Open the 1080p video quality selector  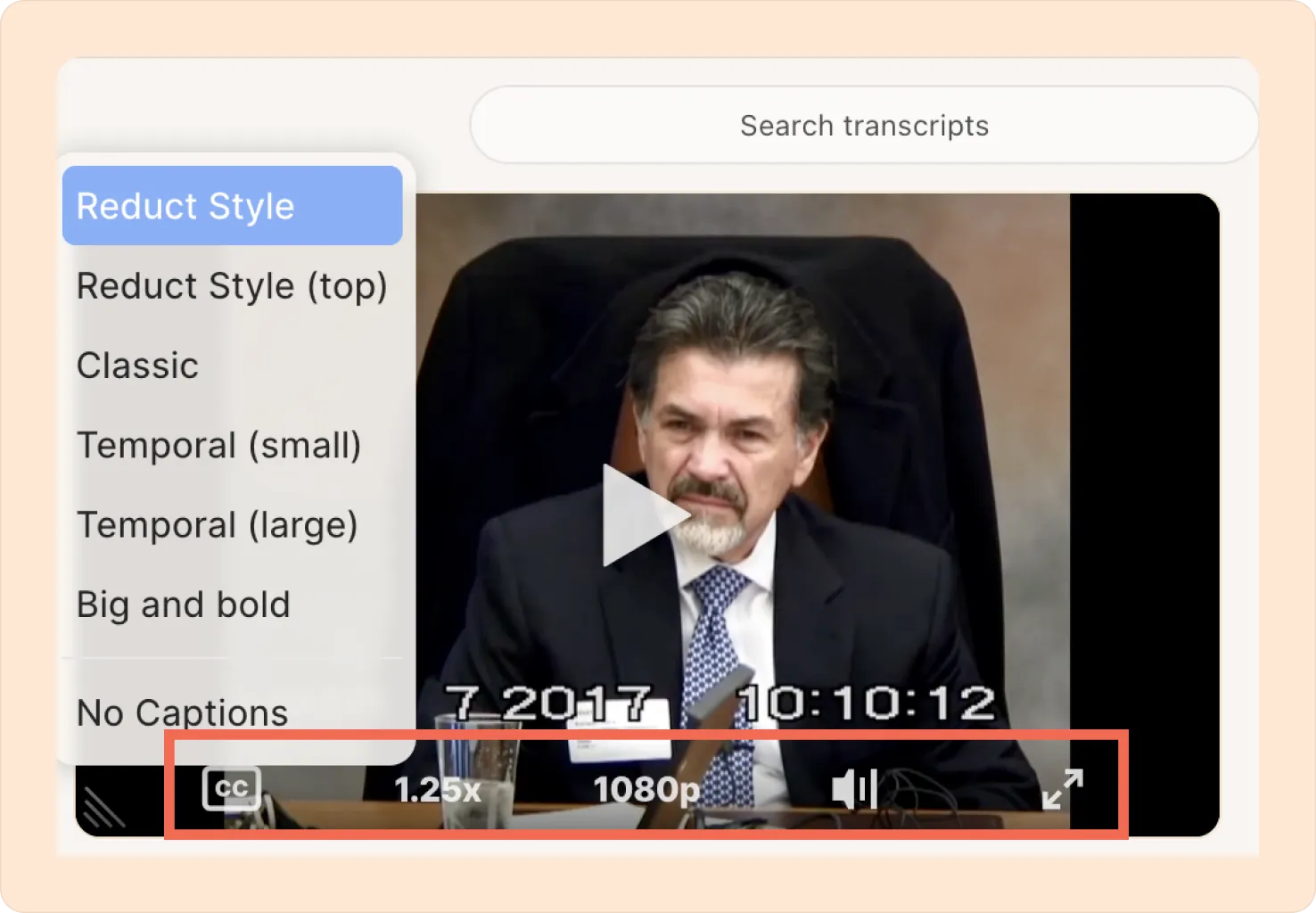[x=646, y=789]
